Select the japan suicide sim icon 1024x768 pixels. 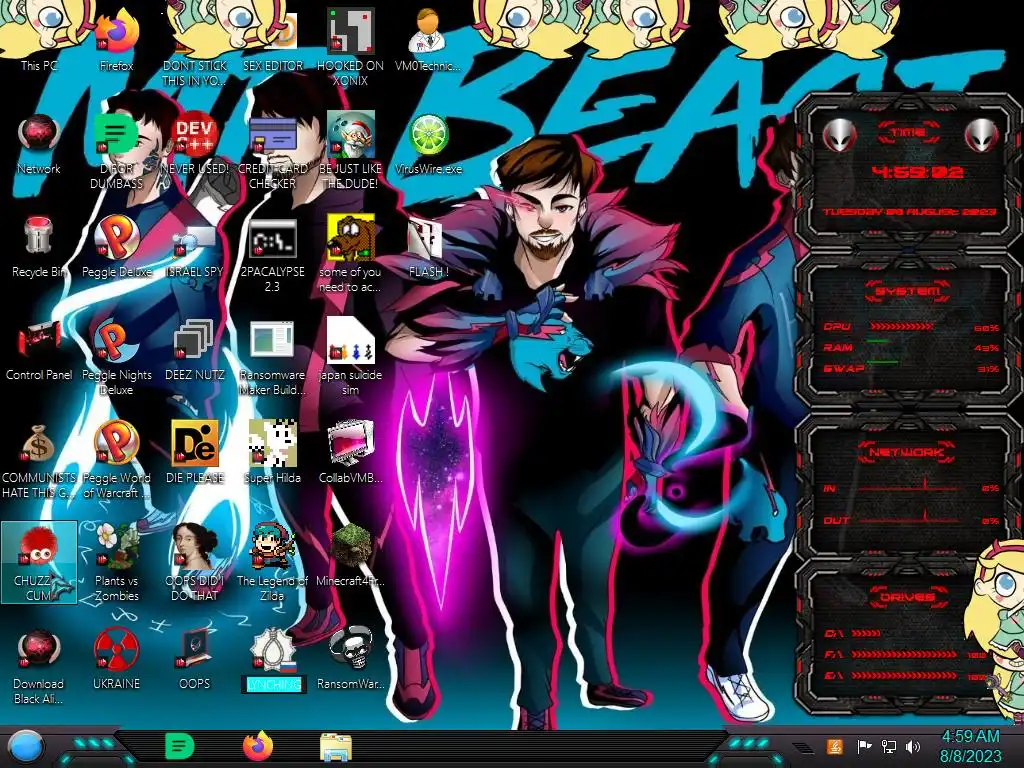[x=350, y=358]
